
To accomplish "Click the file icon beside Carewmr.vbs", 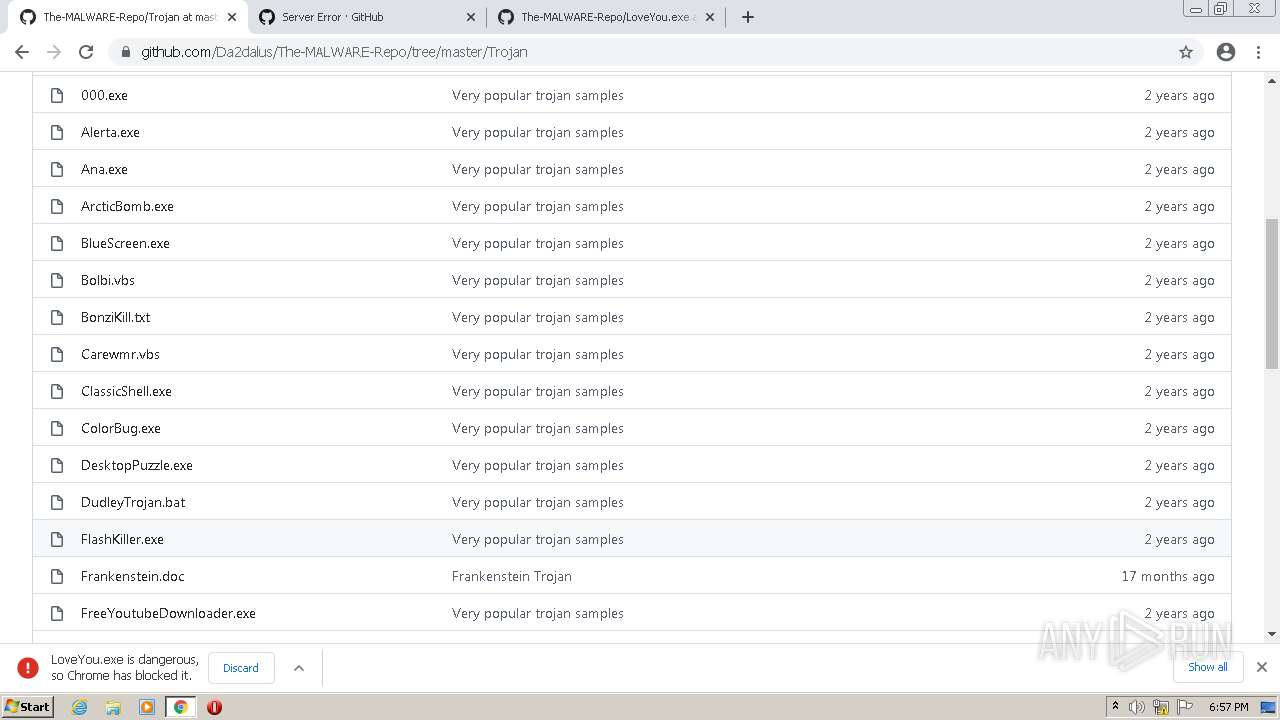I will pos(57,354).
